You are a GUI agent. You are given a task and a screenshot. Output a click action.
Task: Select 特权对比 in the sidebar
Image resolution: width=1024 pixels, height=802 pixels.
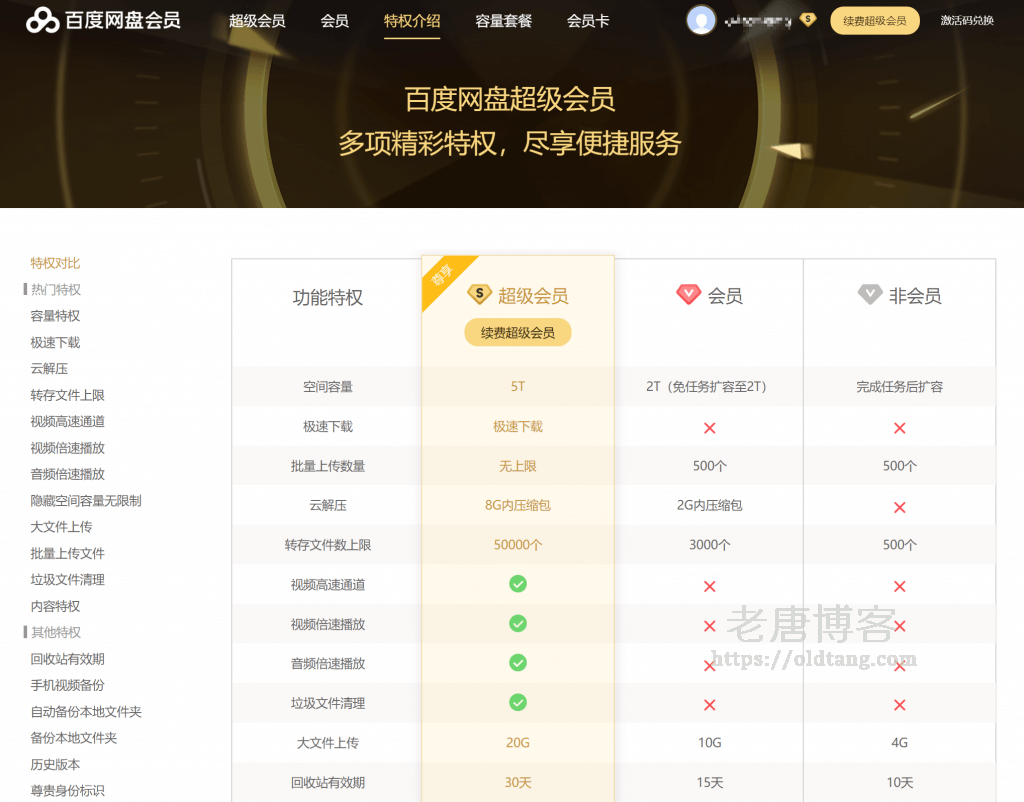coord(55,263)
